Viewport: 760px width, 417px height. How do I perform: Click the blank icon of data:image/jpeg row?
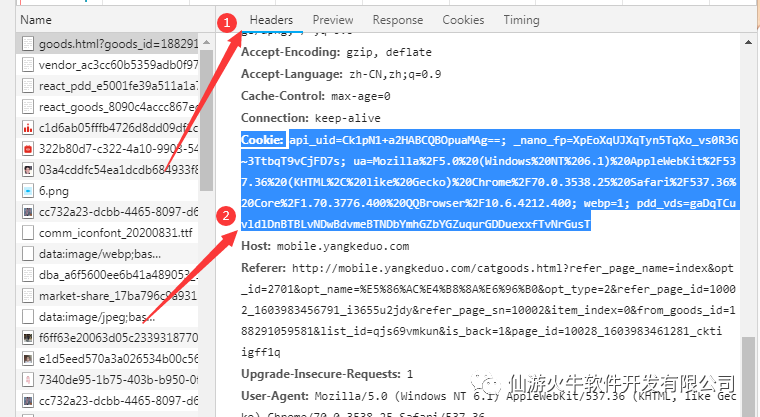click(x=28, y=317)
